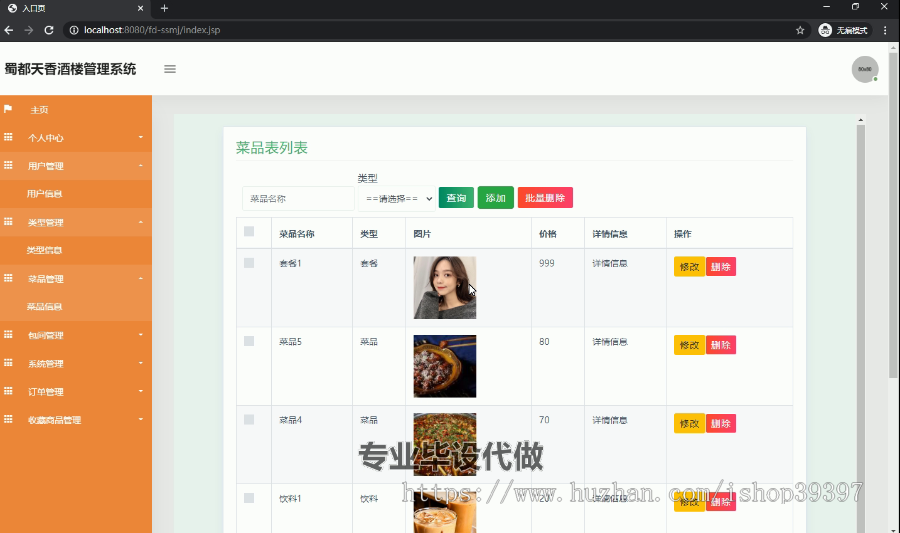Image resolution: width=900 pixels, height=533 pixels.
Task: Click the red 批量删除 button
Action: tap(545, 198)
